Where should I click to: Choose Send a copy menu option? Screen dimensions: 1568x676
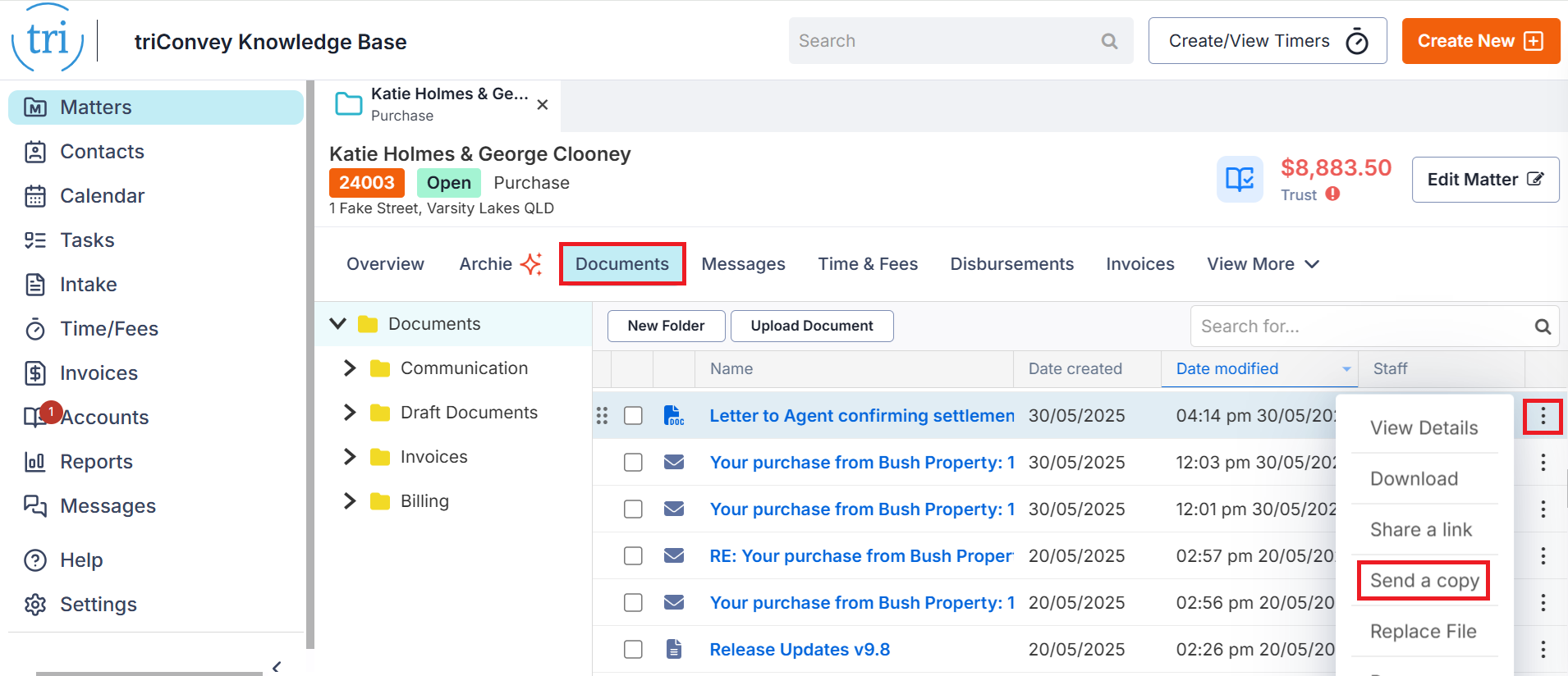(1424, 581)
